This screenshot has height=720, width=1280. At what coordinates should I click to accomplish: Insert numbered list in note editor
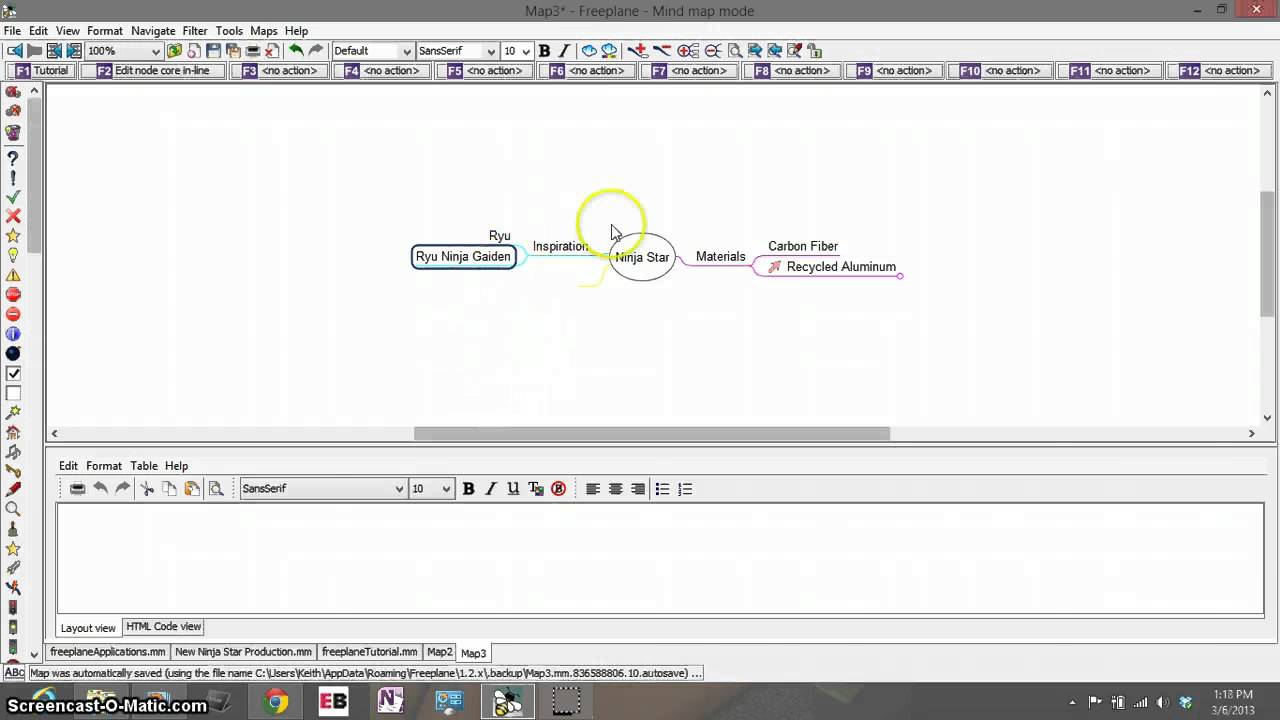point(685,489)
